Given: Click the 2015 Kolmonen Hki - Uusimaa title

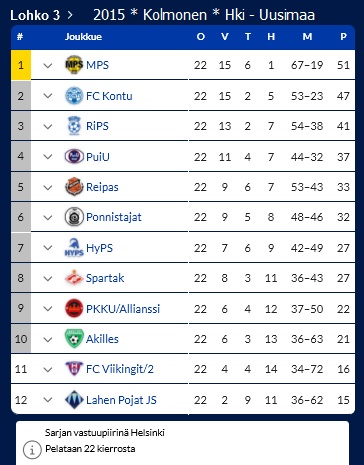Looking at the screenshot, I should (204, 15).
